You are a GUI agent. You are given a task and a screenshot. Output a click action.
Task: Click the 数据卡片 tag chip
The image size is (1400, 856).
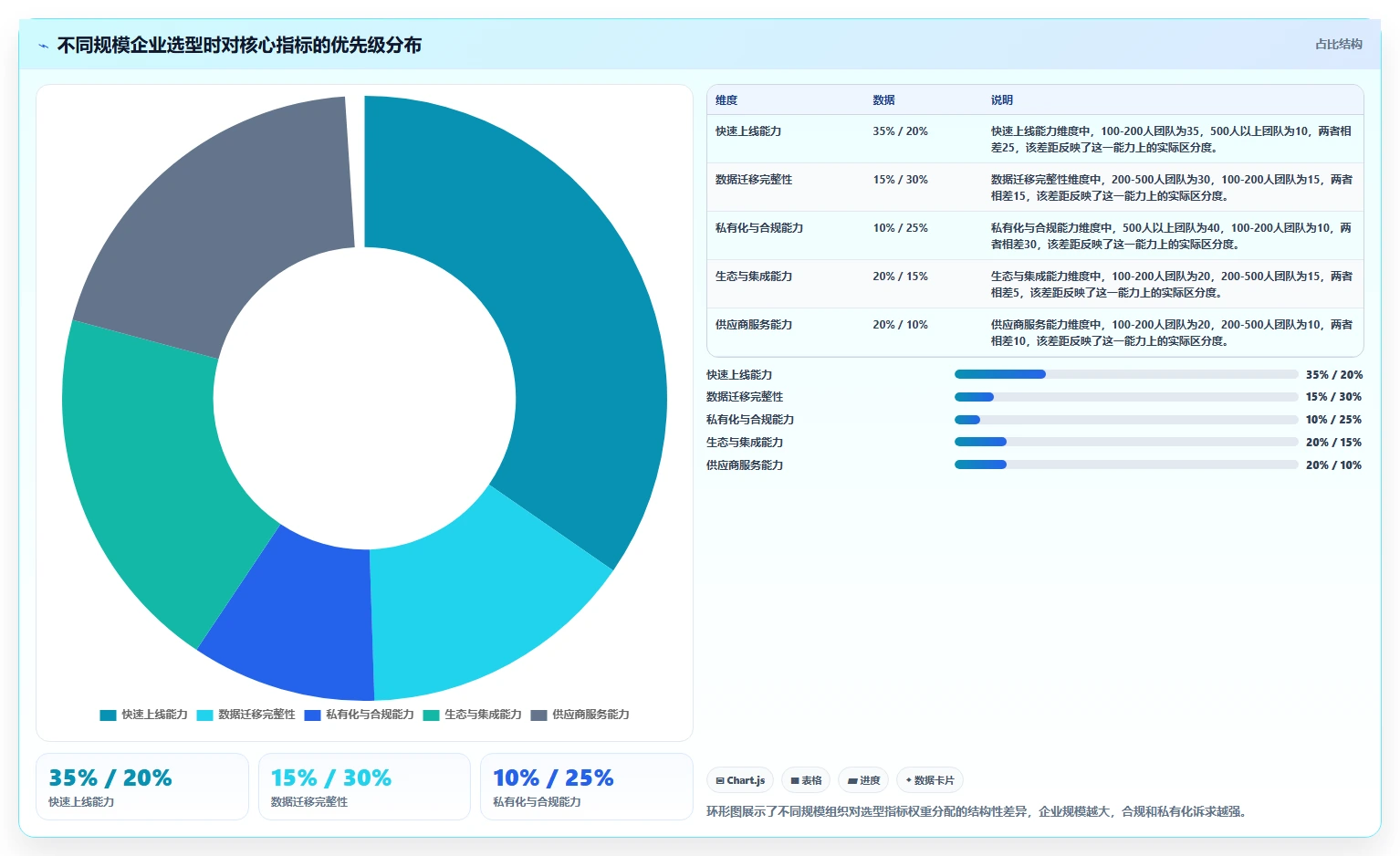[x=930, y=780]
